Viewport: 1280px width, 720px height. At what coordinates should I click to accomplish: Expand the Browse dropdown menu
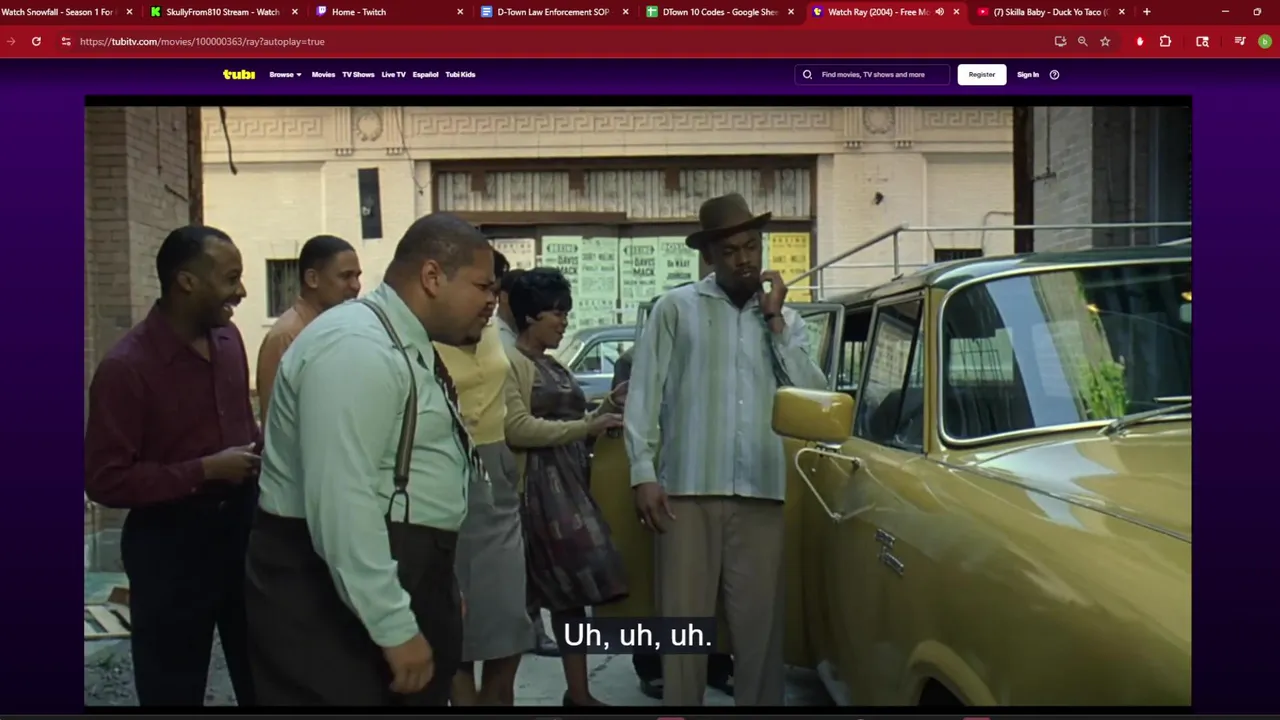click(285, 74)
